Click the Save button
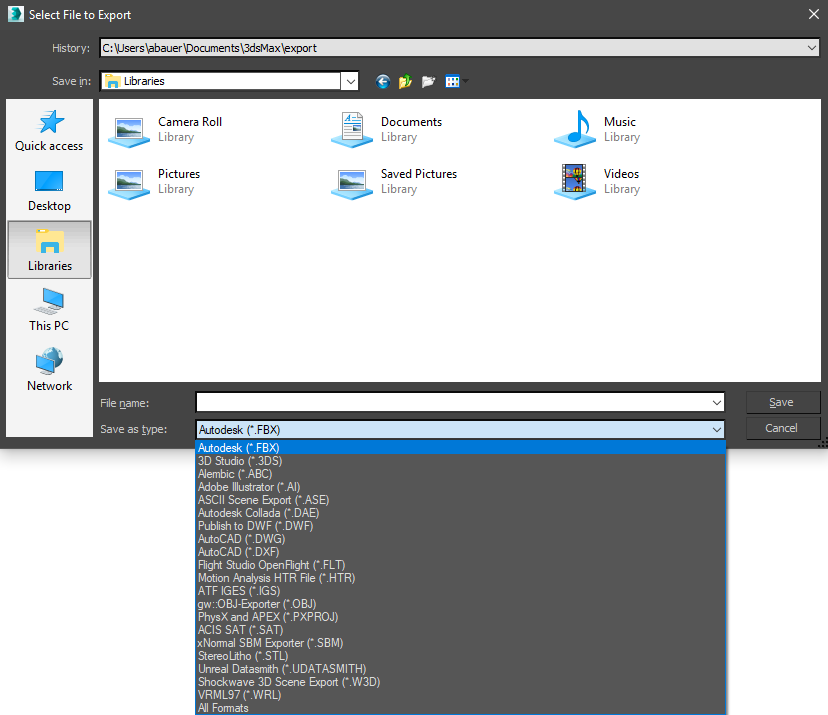The image size is (828, 715). pyautogui.click(x=783, y=402)
